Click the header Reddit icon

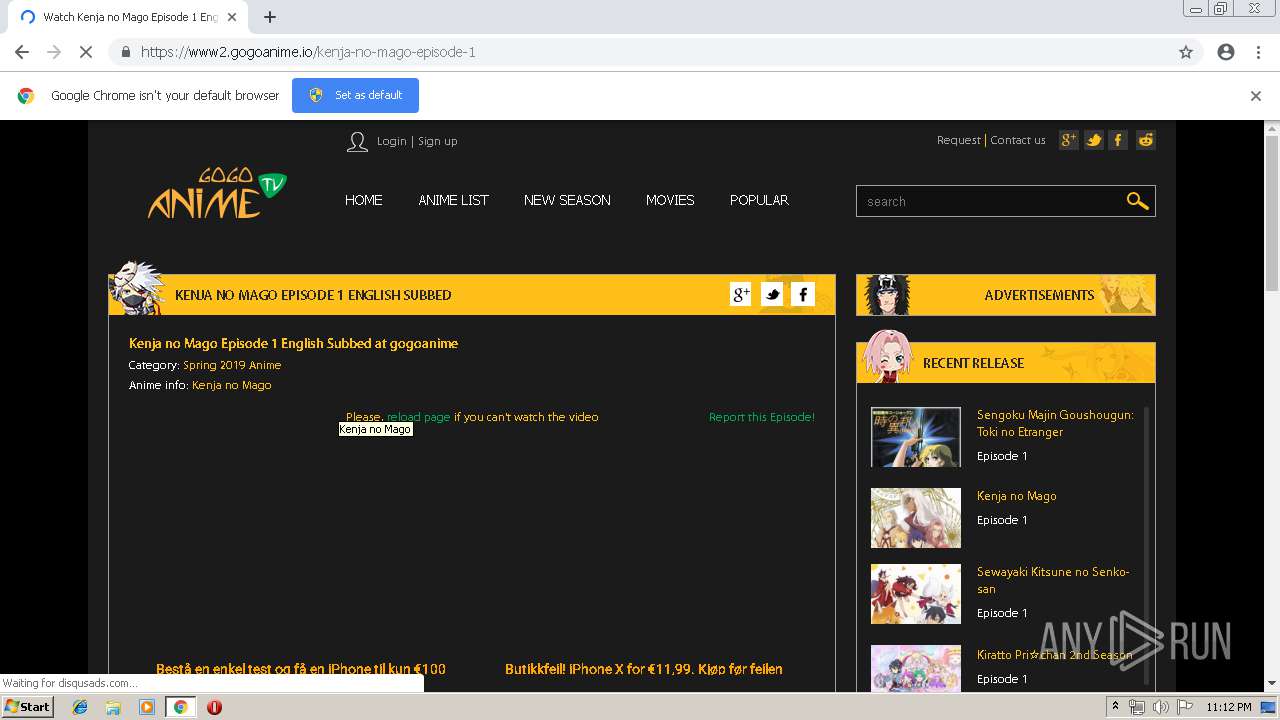(1146, 140)
